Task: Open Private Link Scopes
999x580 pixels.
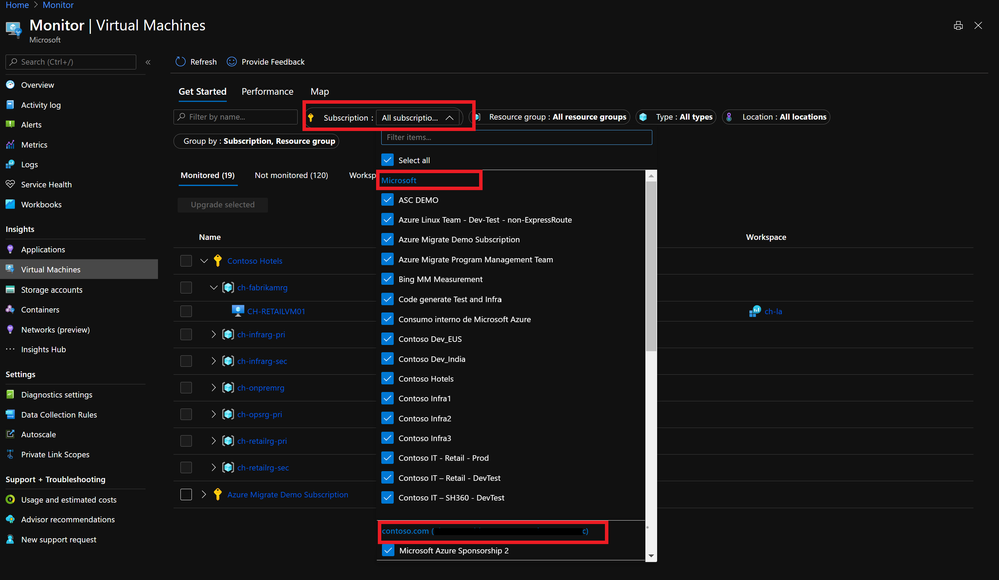Action: coord(55,455)
